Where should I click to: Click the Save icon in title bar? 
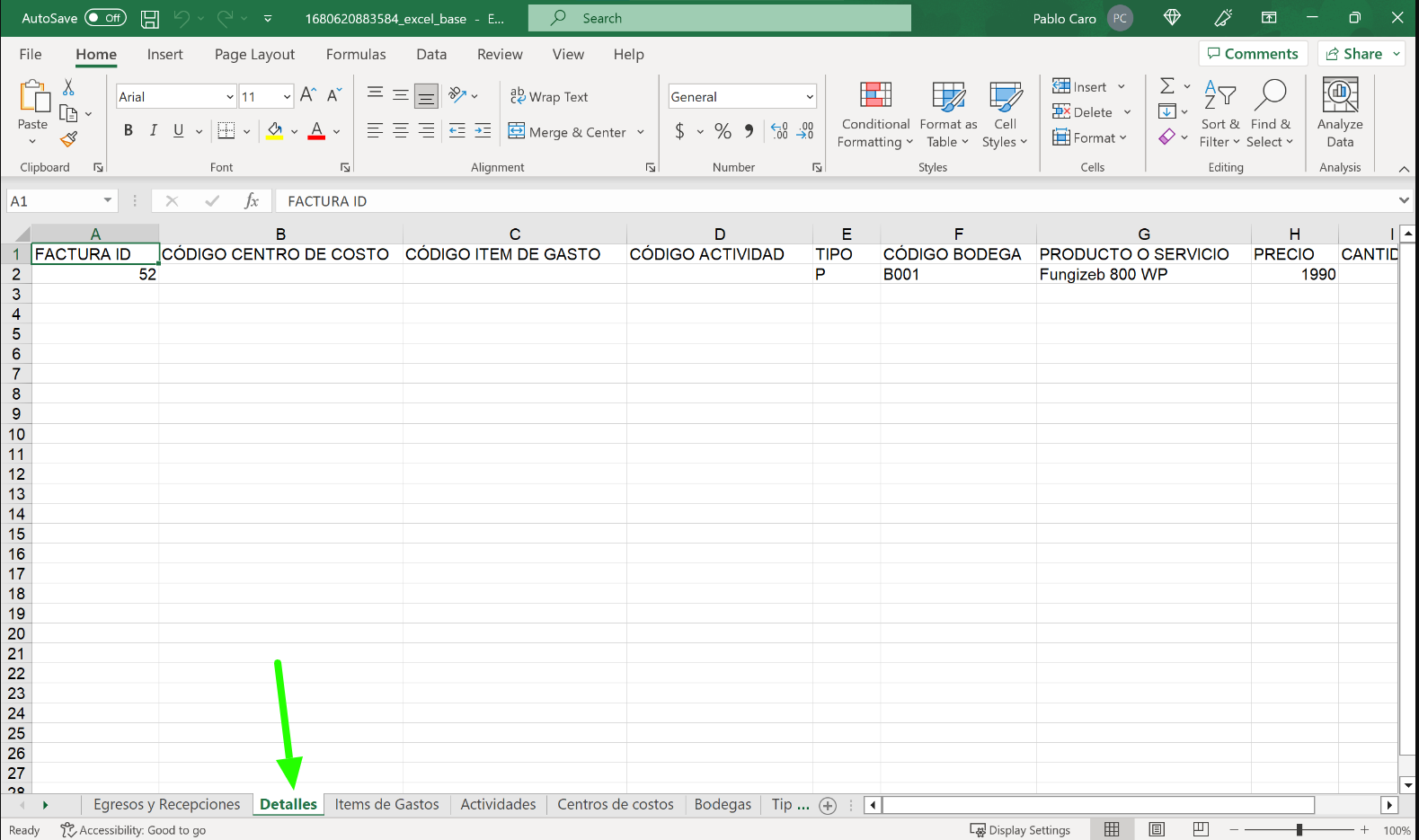coord(150,18)
